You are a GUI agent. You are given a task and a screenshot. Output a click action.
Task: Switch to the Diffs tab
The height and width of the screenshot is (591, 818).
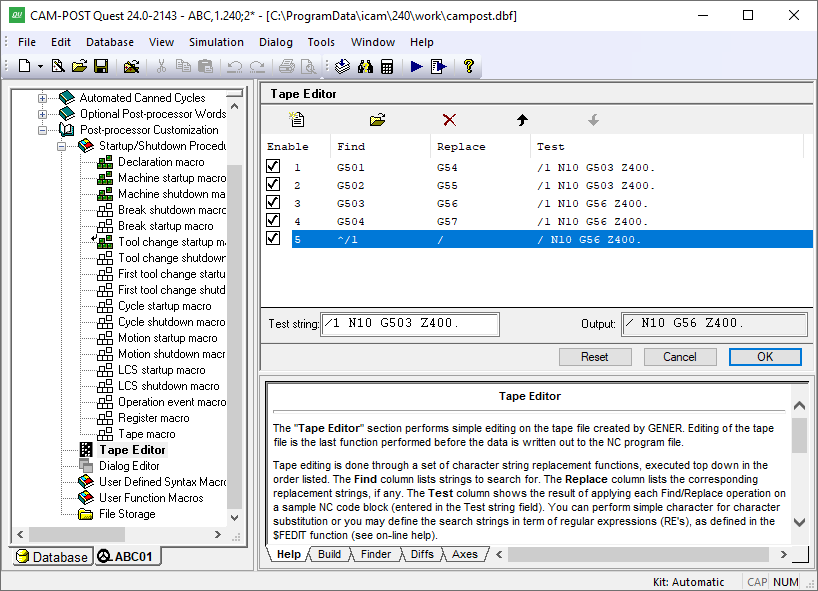tap(422, 554)
